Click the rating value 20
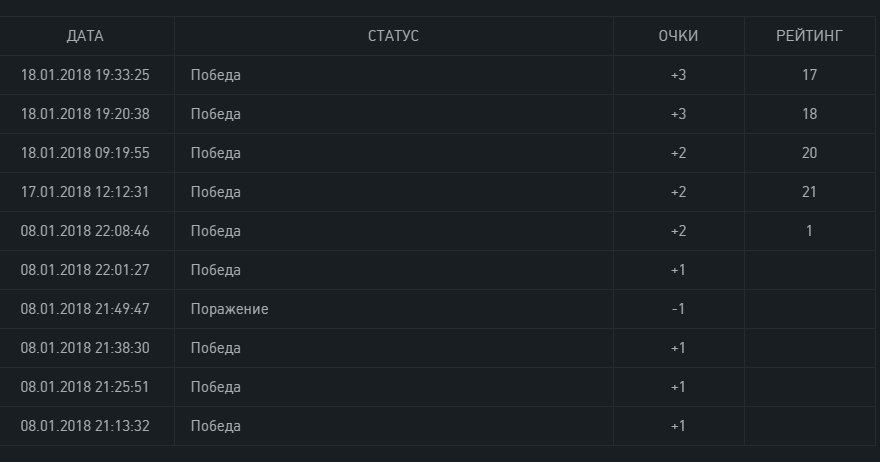Image resolution: width=880 pixels, height=462 pixels. 809,153
